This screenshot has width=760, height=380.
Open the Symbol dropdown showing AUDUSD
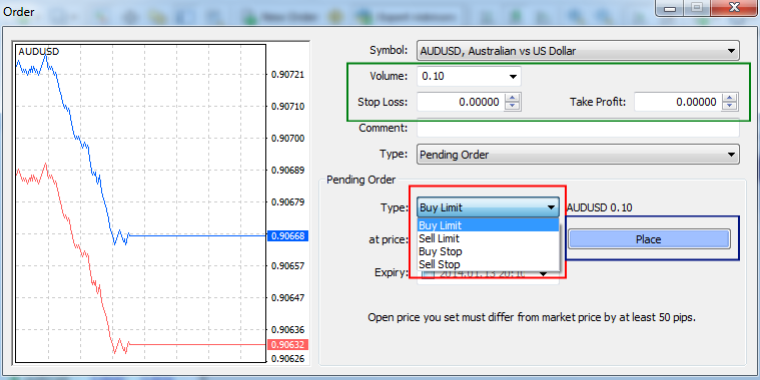(x=578, y=50)
